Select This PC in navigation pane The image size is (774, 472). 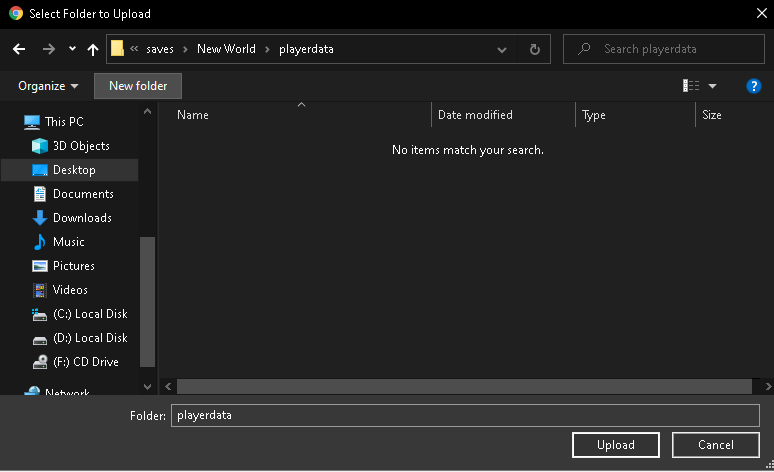[x=64, y=121]
